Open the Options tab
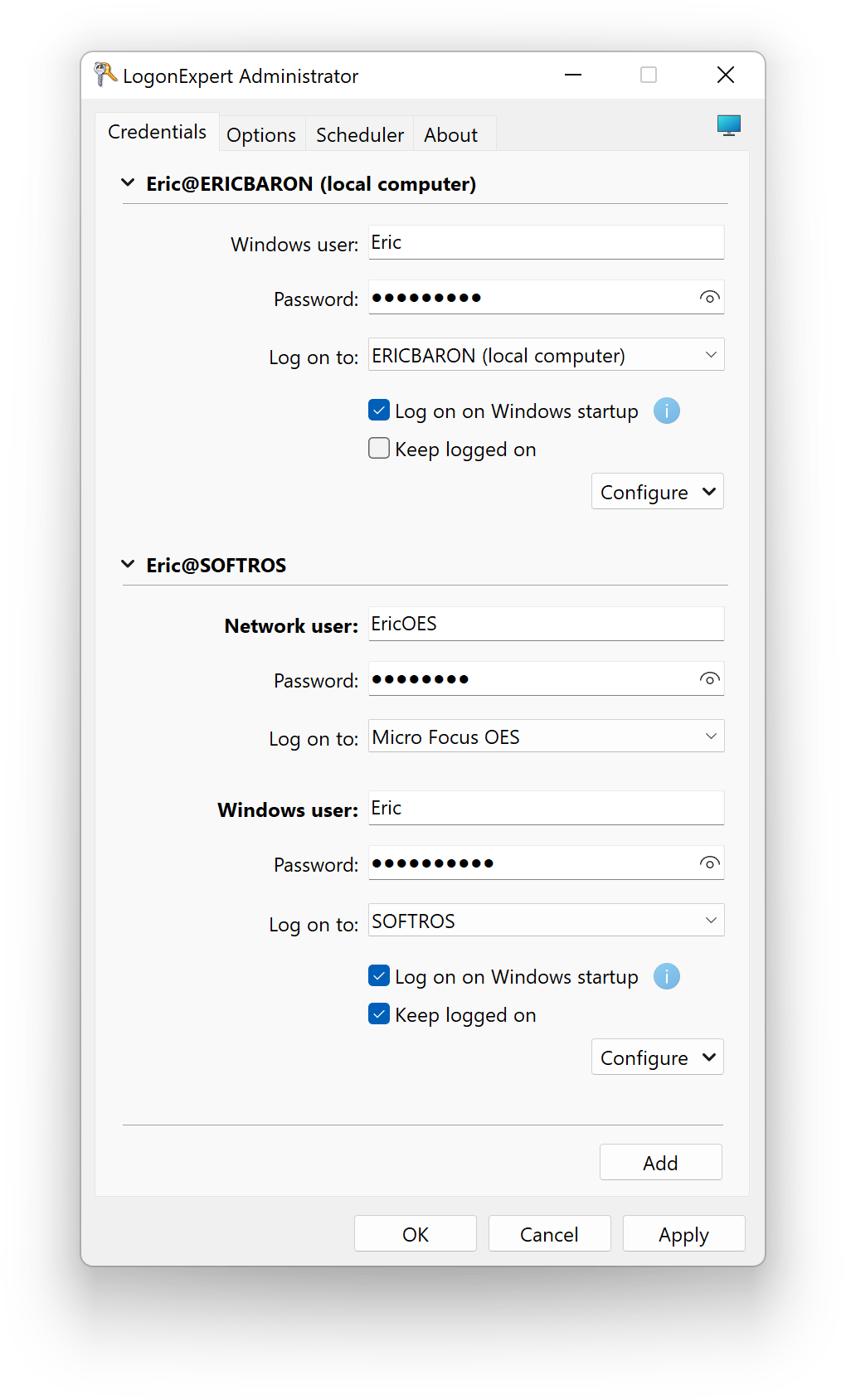This screenshot has width=846, height=1400. click(x=261, y=134)
